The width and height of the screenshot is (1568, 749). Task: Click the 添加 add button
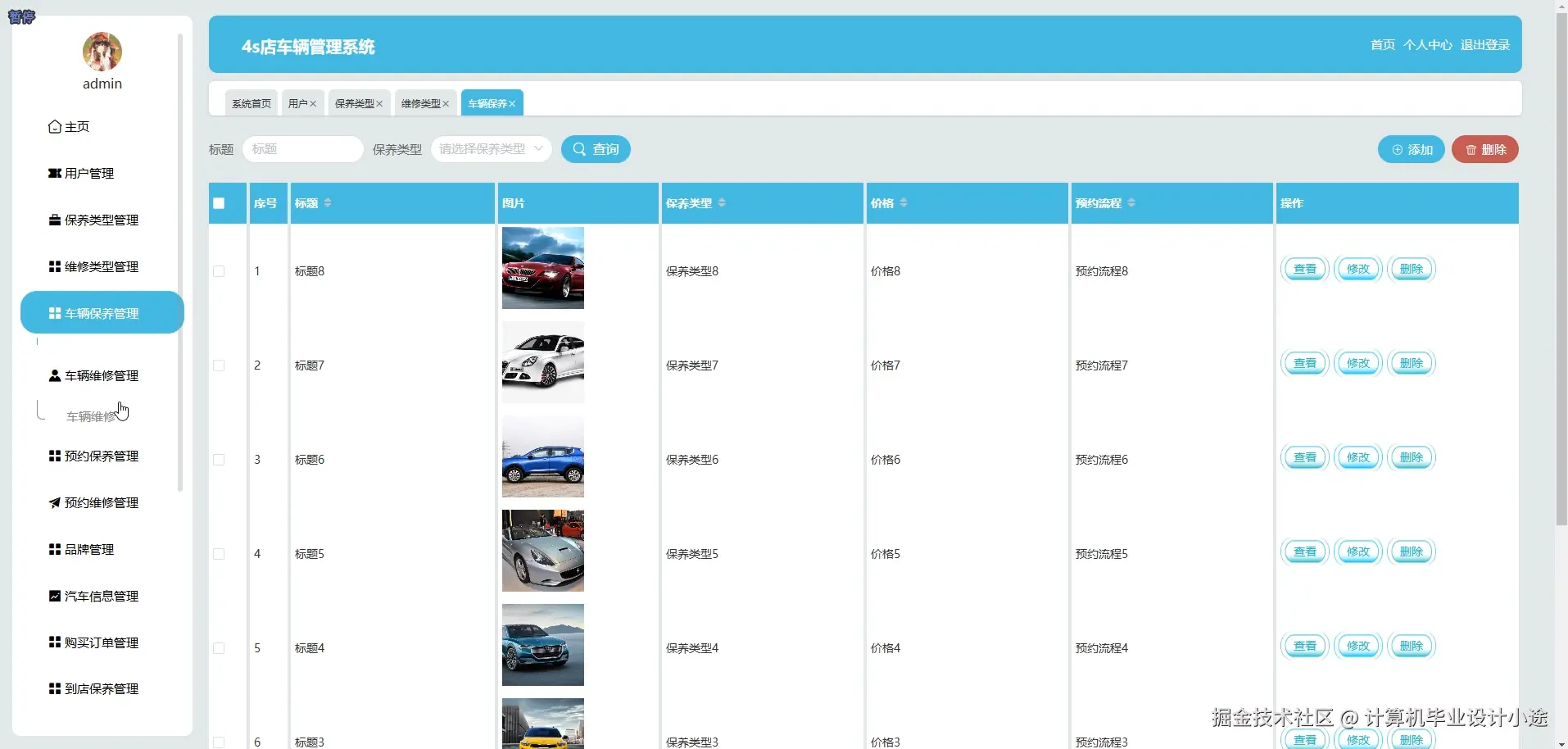[x=1412, y=149]
